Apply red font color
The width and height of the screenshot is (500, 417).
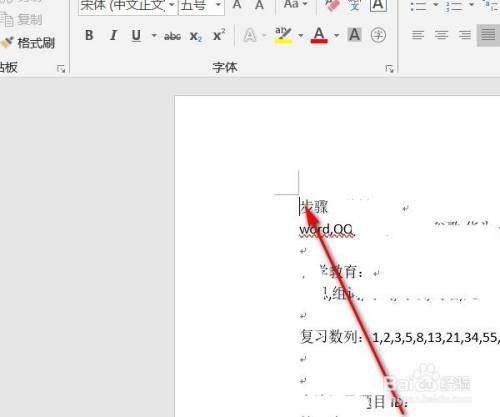tap(319, 35)
